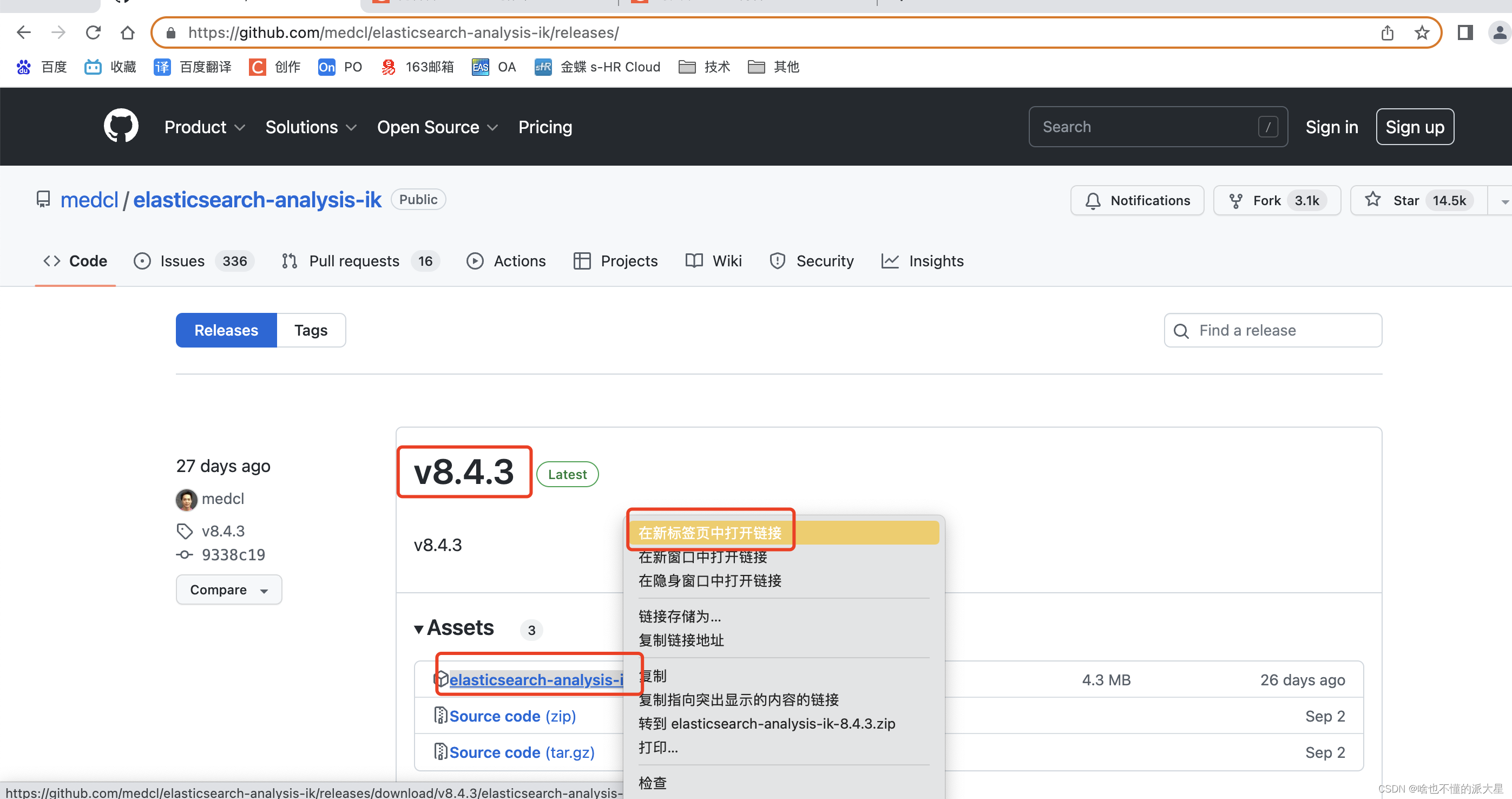Expand the Open Source menu
Viewport: 1512px width, 799px height.
coord(437,127)
